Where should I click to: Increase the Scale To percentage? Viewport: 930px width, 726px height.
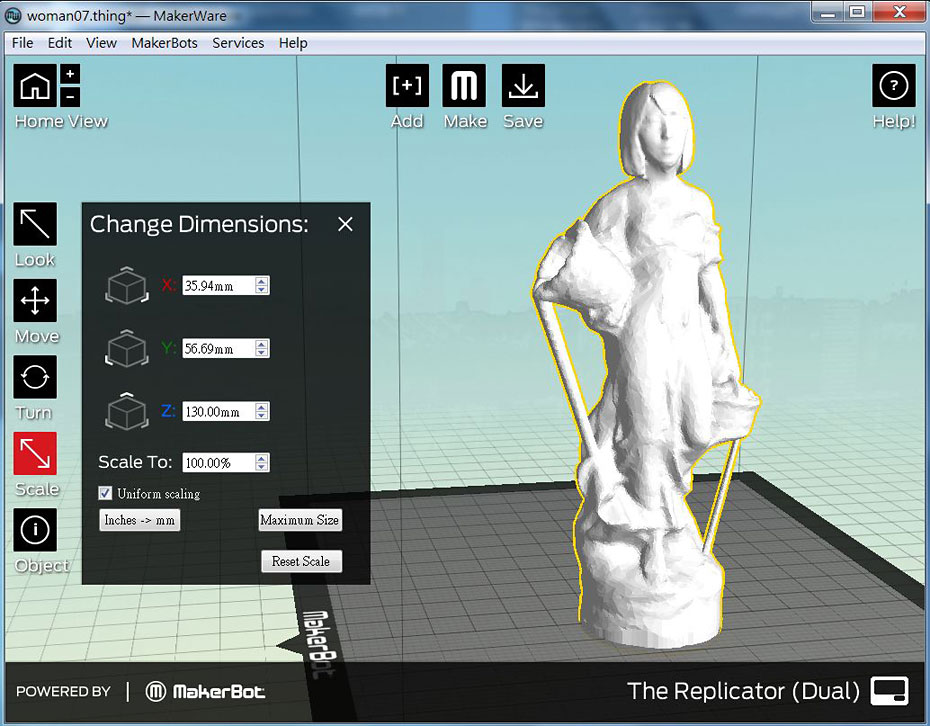[262, 458]
